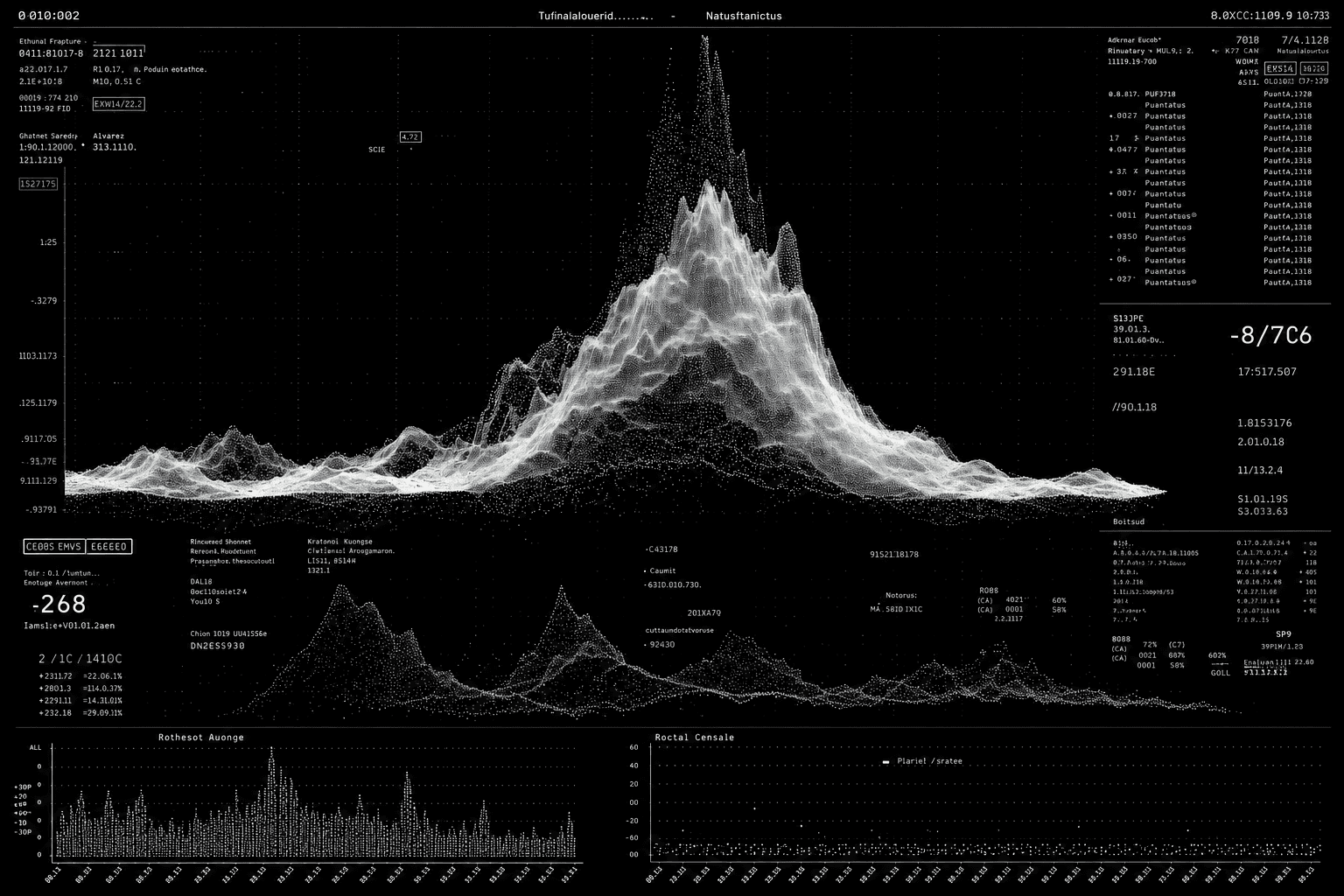Click the -.3279 y-axis label
The image size is (1344, 896).
coord(44,300)
